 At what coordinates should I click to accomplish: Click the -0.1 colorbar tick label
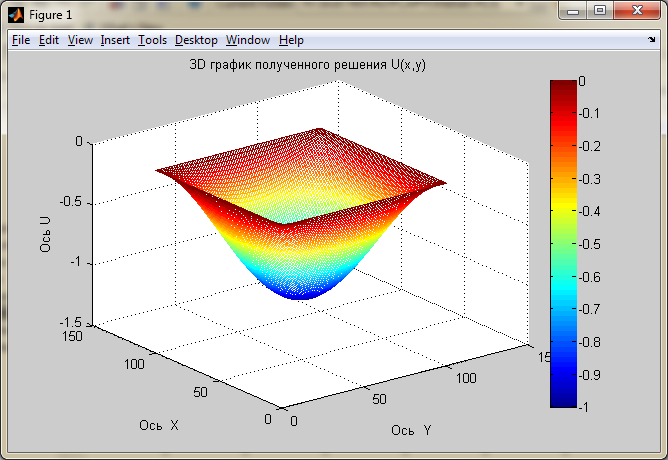point(590,113)
